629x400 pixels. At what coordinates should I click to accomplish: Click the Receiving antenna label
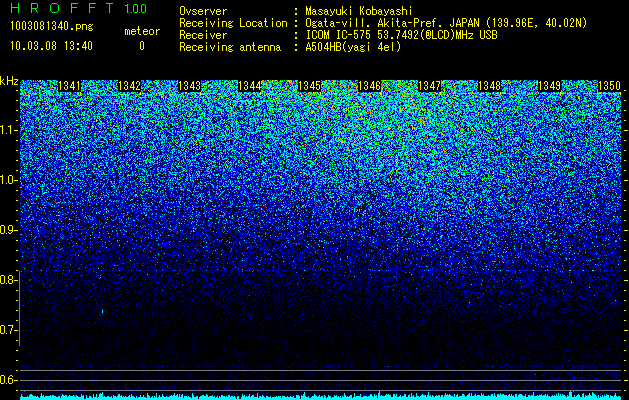pyautogui.click(x=230, y=47)
